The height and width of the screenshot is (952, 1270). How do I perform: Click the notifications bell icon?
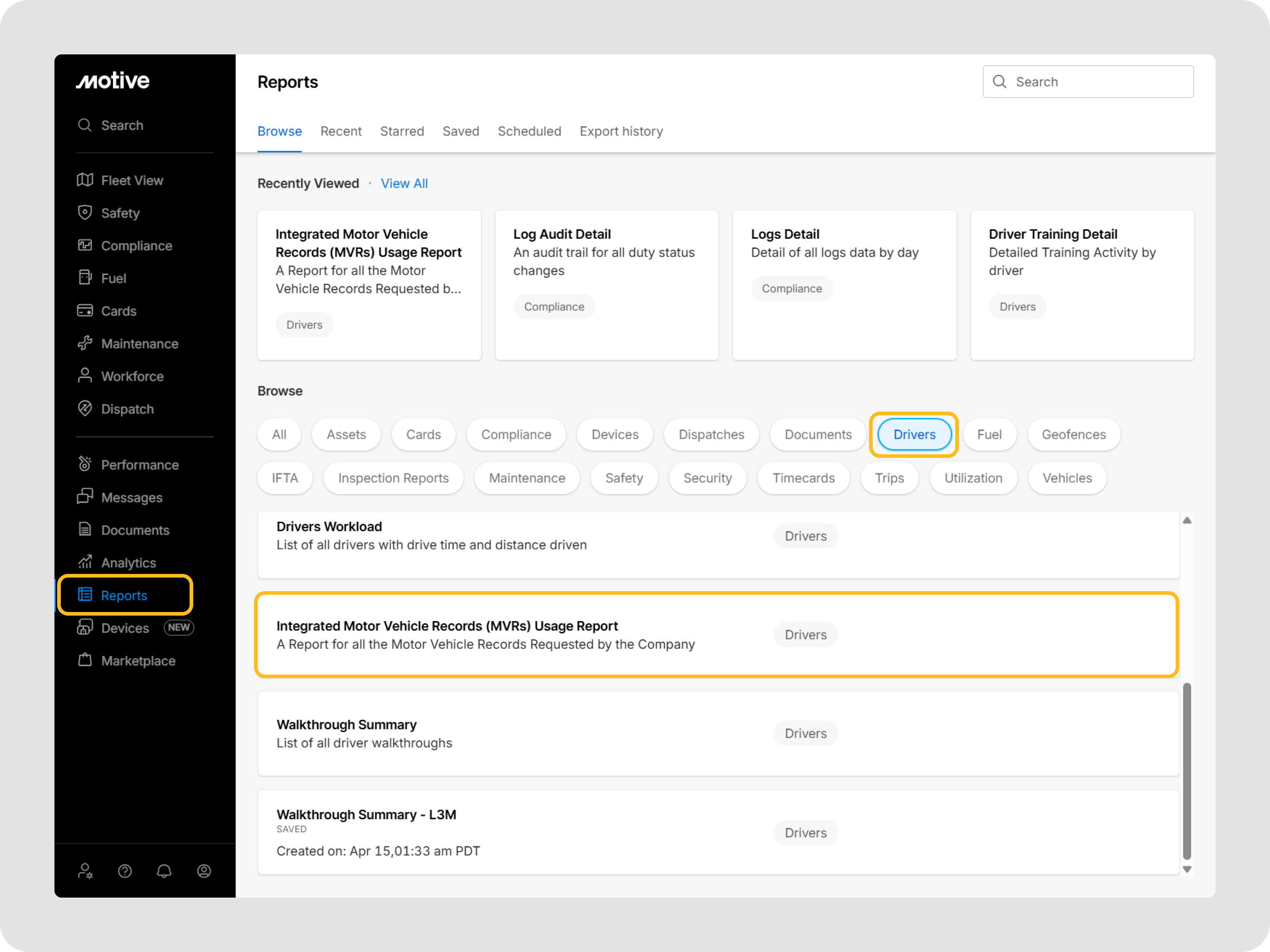(x=164, y=871)
